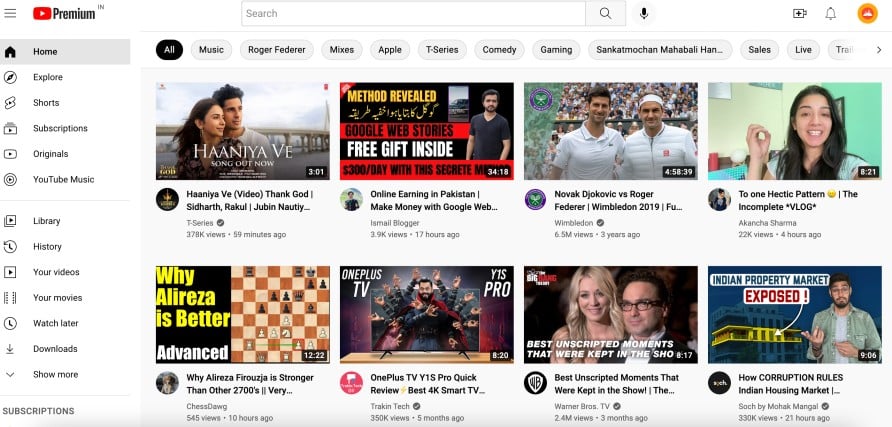Open Ismail Blogger channel avatar

351,200
